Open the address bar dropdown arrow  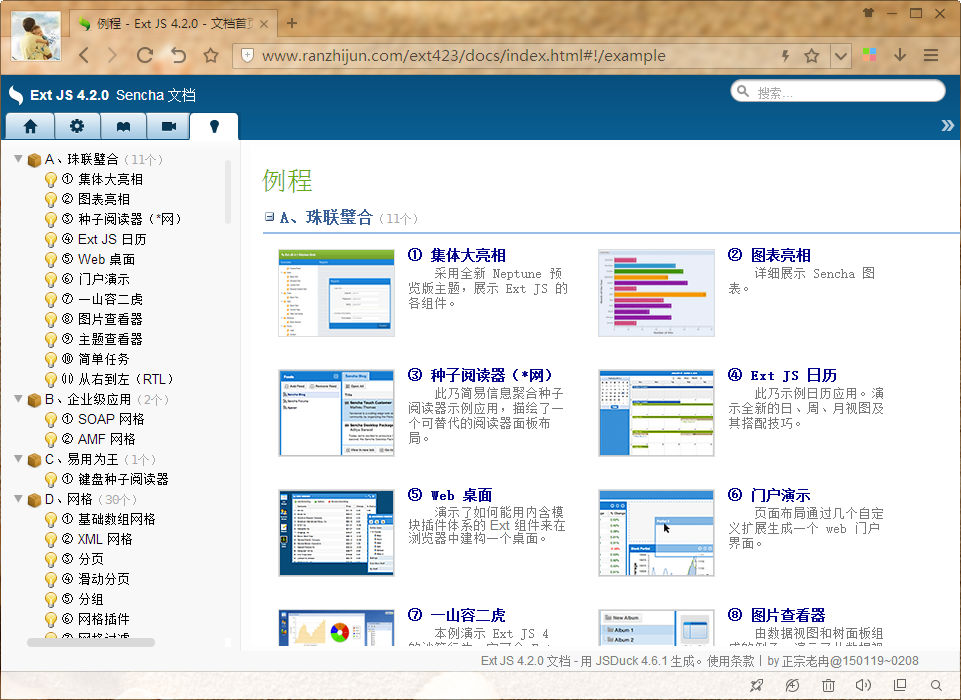pos(841,56)
